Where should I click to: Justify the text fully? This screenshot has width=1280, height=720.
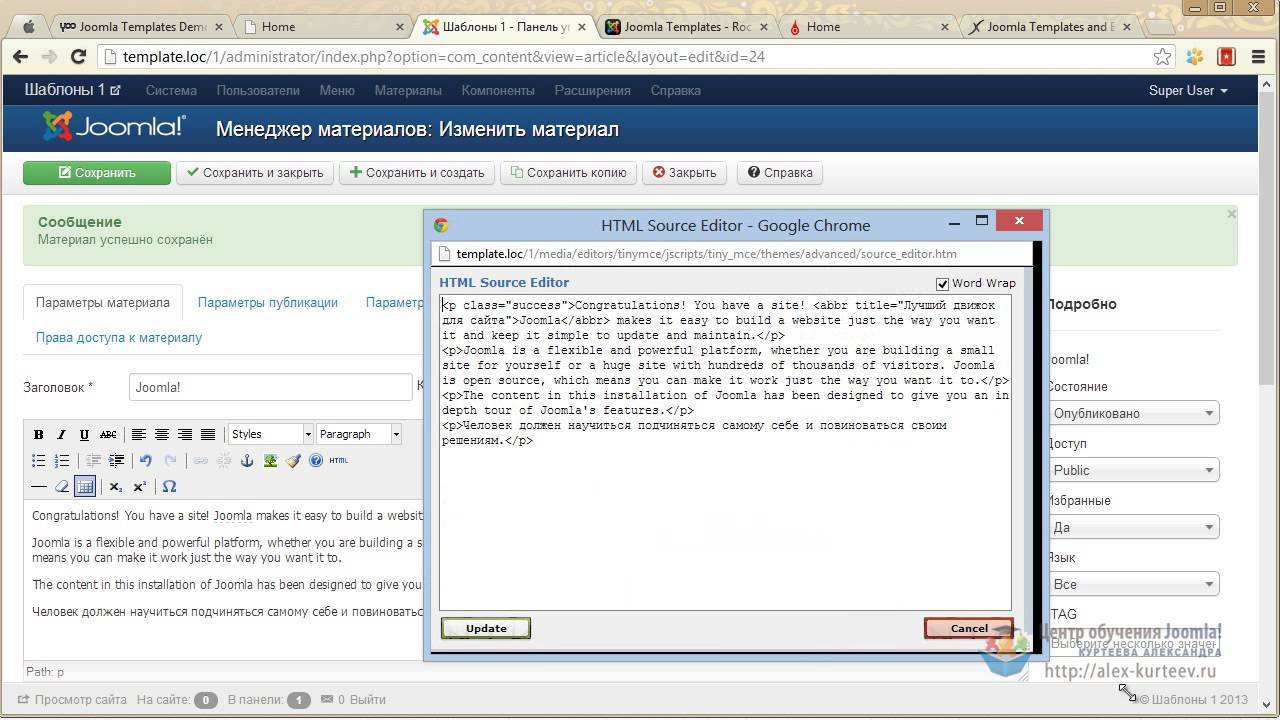208,434
